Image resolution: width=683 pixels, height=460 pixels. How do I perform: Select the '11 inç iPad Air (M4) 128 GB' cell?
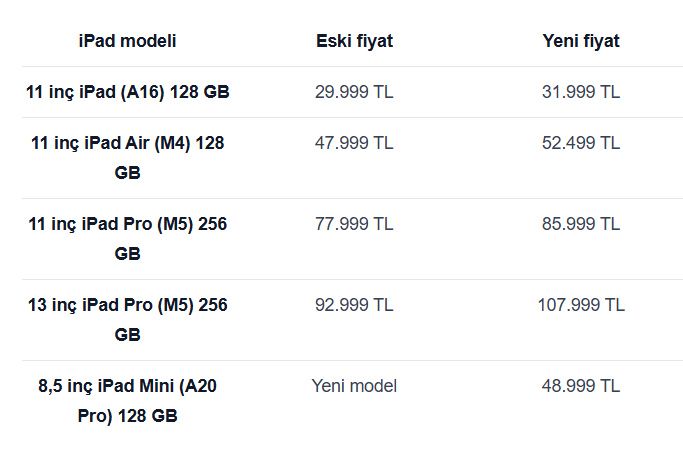coord(128,158)
